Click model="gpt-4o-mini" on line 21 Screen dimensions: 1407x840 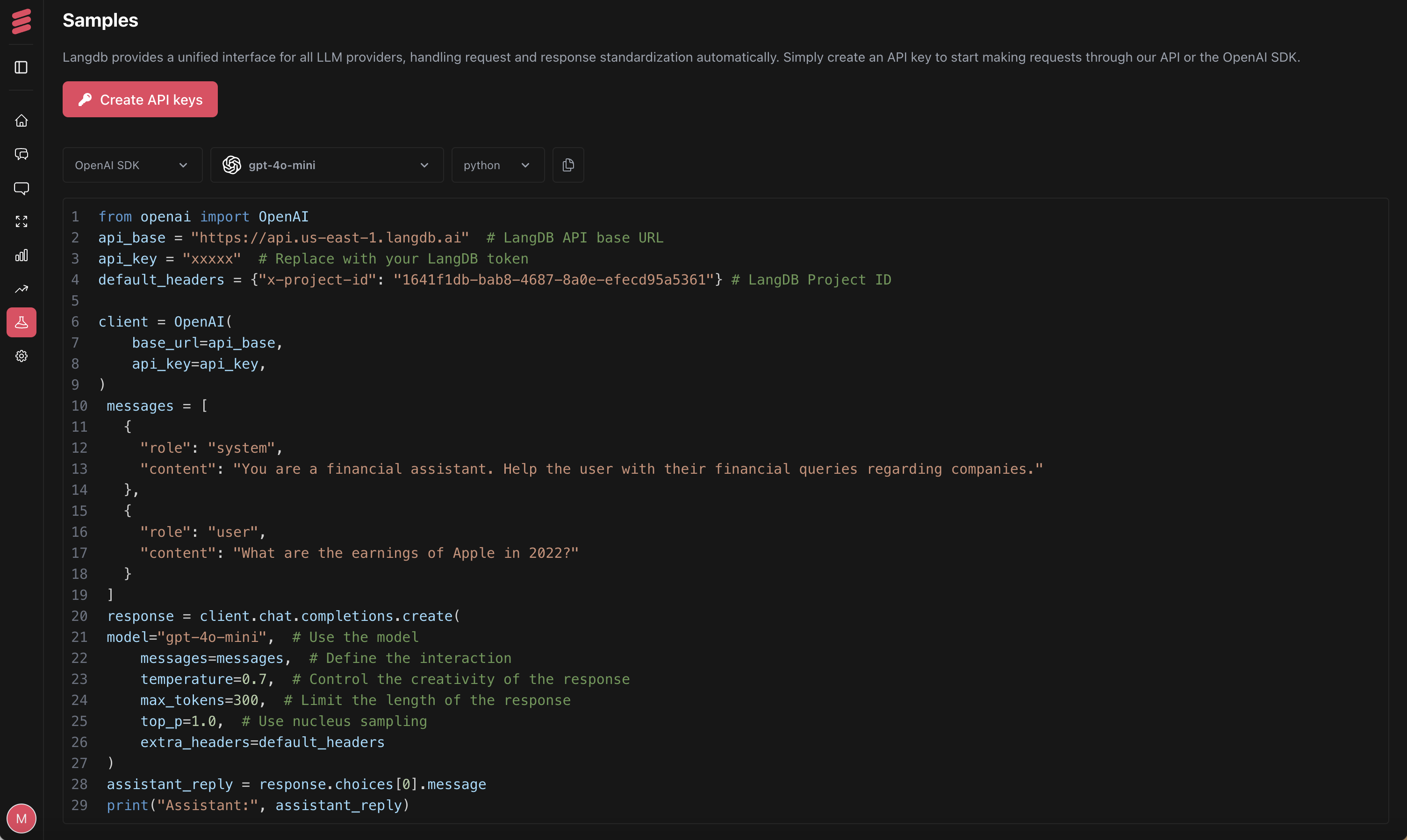click(x=187, y=637)
